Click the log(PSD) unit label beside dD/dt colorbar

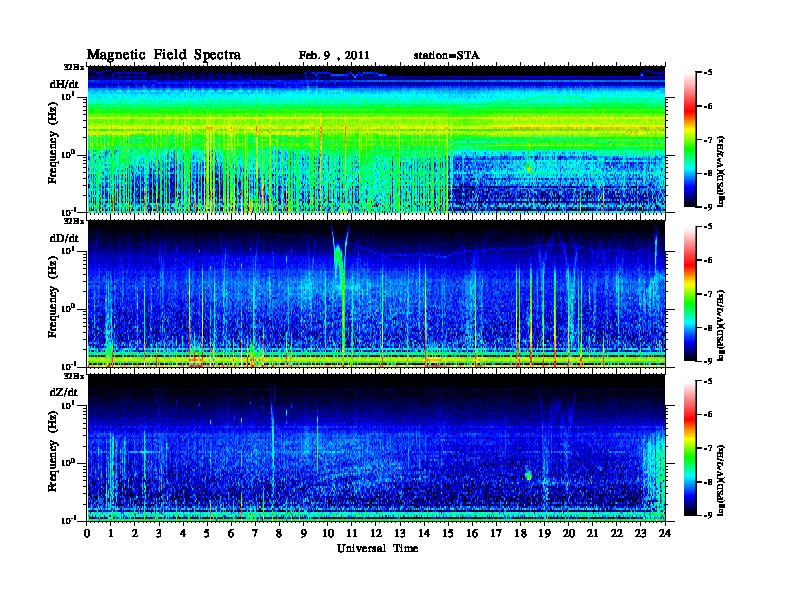721,325
